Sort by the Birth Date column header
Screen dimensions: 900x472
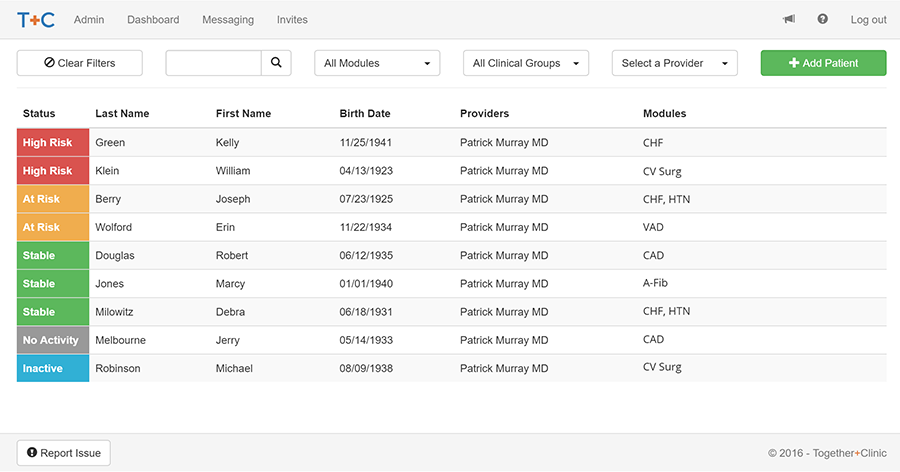click(x=365, y=114)
